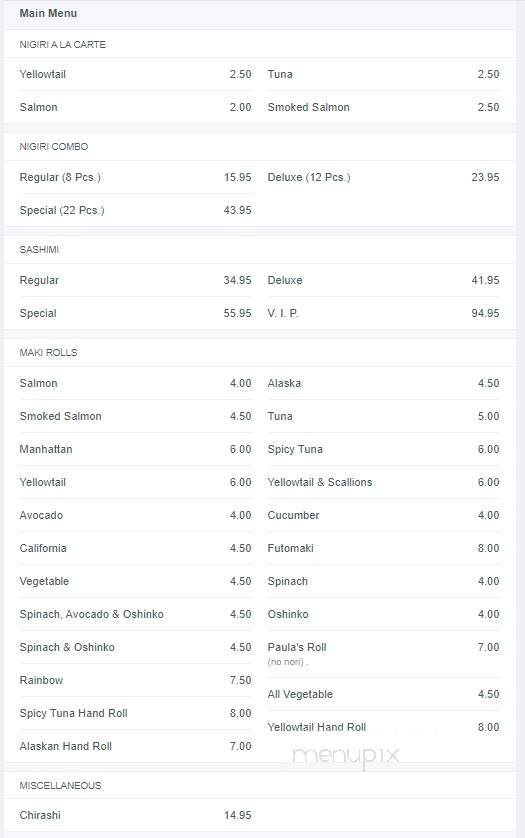
Task: Select the Deluxe (12 Pcs.) combo
Action: click(x=383, y=177)
